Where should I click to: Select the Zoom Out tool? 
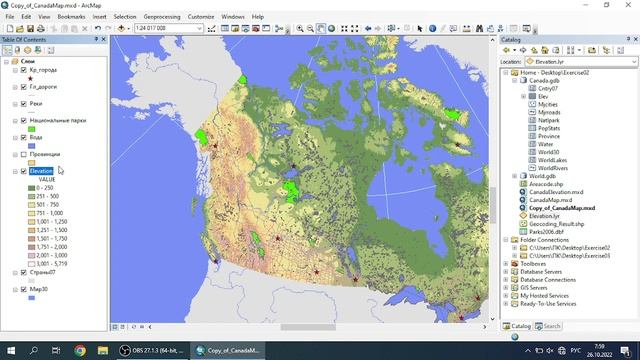click(x=310, y=29)
